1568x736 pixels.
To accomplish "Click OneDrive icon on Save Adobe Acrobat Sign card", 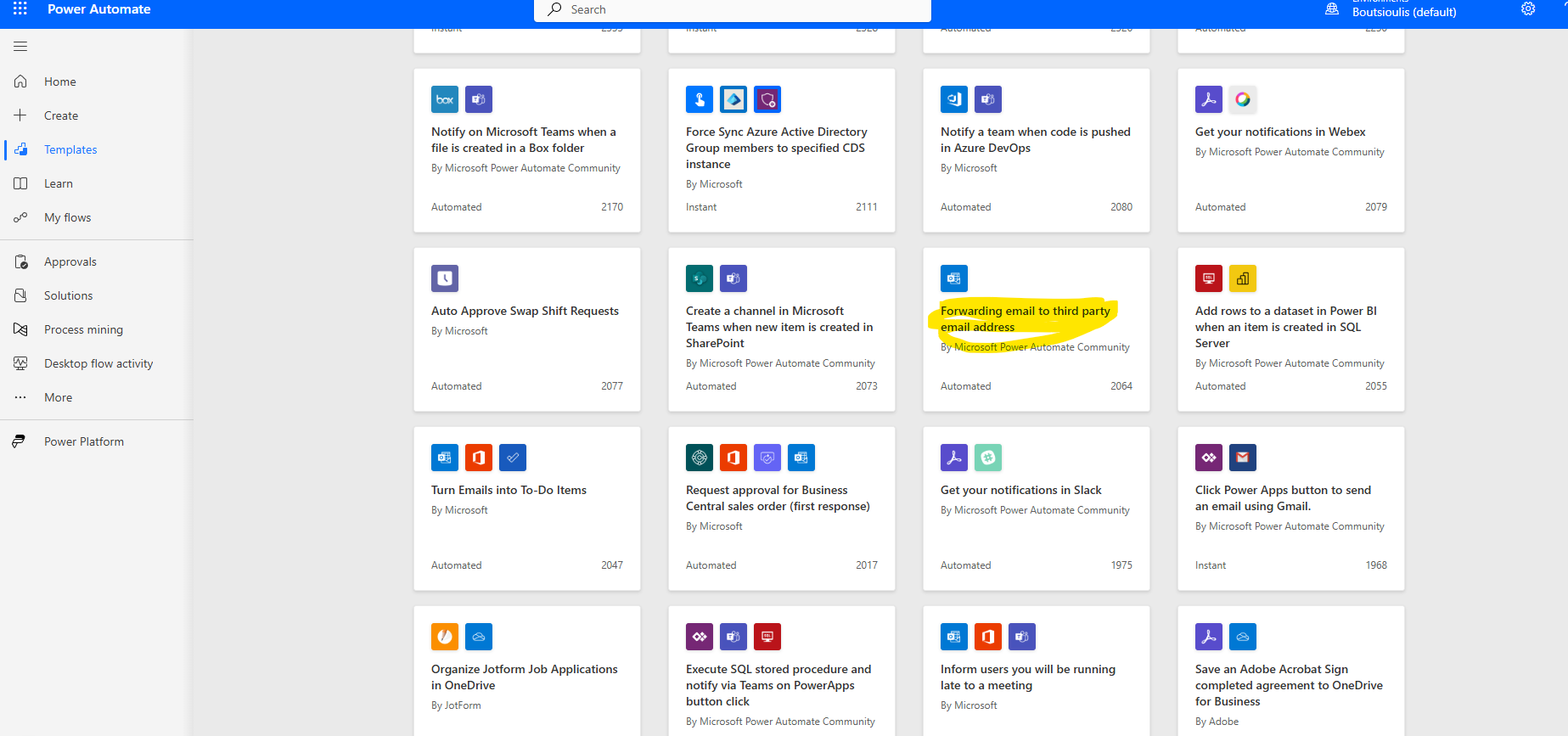I will pos(1243,637).
